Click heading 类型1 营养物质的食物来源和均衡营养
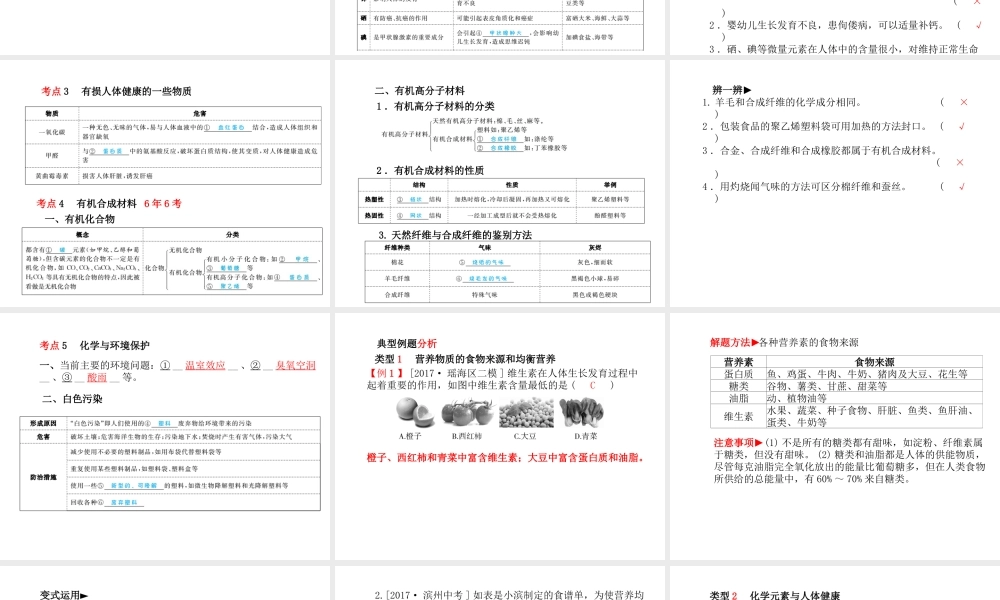Viewport: 1000px width, 600px height. coord(465,359)
